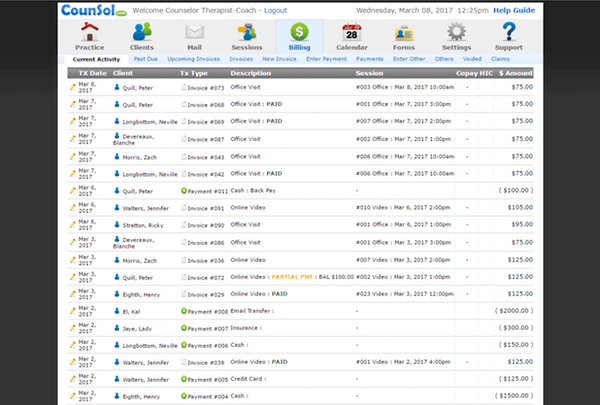Switch to the Upcoming Invoices tab

[x=194, y=59]
